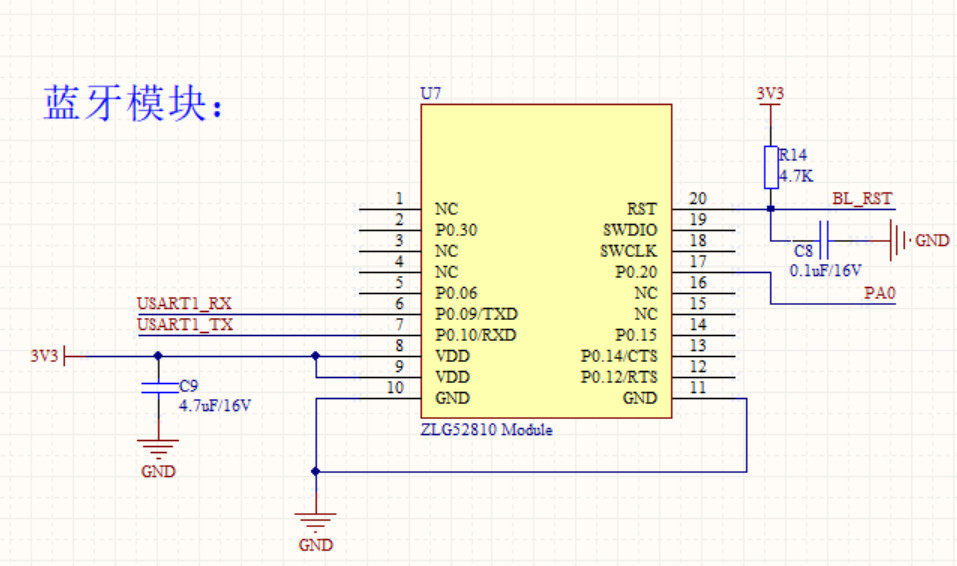
Task: Select pin name P0.06
Action: 456,293
